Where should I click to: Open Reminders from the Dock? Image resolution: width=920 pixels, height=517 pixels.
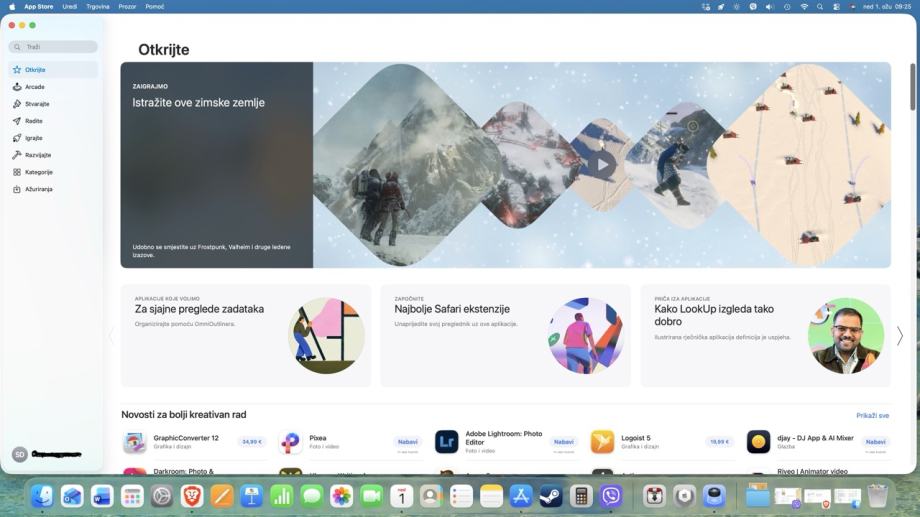click(461, 496)
